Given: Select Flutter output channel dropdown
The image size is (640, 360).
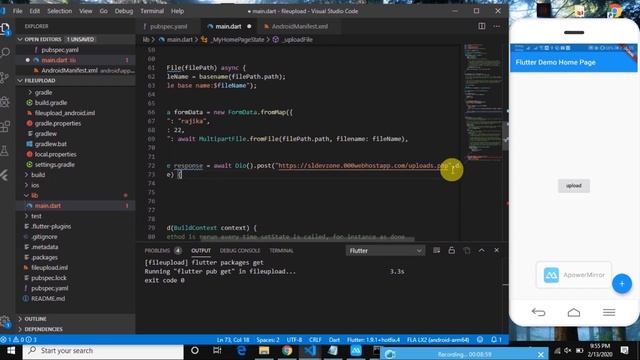Looking at the screenshot, I should pyautogui.click(x=385, y=251).
